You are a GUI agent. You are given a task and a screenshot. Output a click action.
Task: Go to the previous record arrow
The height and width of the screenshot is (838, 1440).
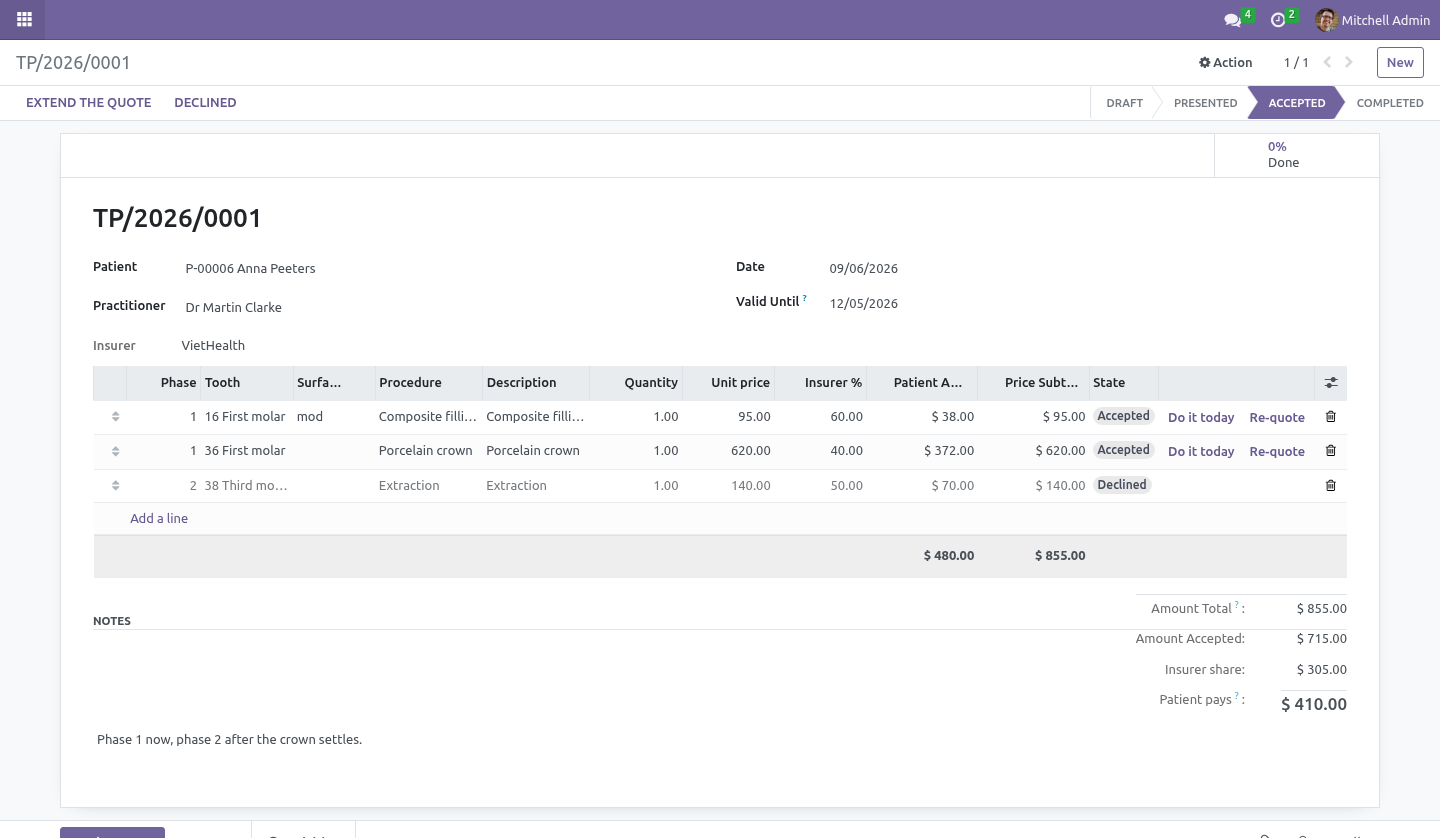pos(1327,62)
